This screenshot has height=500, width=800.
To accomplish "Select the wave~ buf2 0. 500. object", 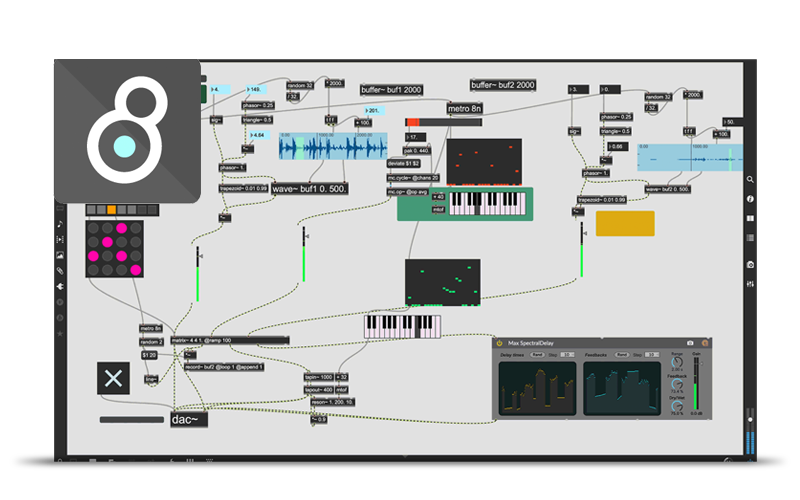I will pos(668,189).
